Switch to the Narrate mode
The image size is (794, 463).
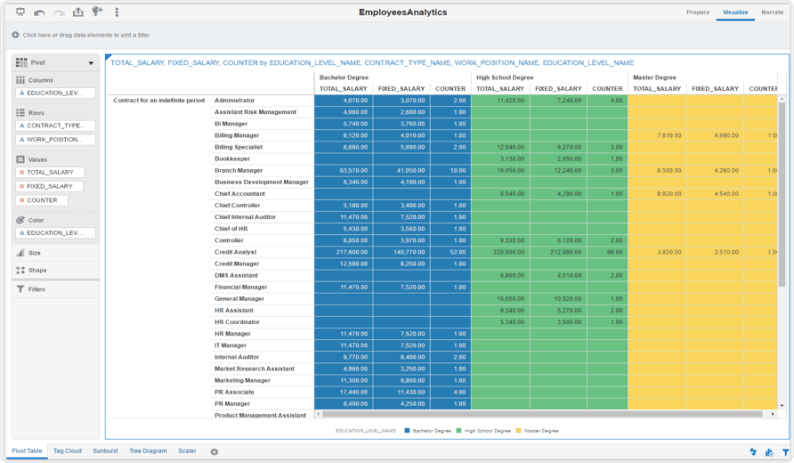point(772,12)
